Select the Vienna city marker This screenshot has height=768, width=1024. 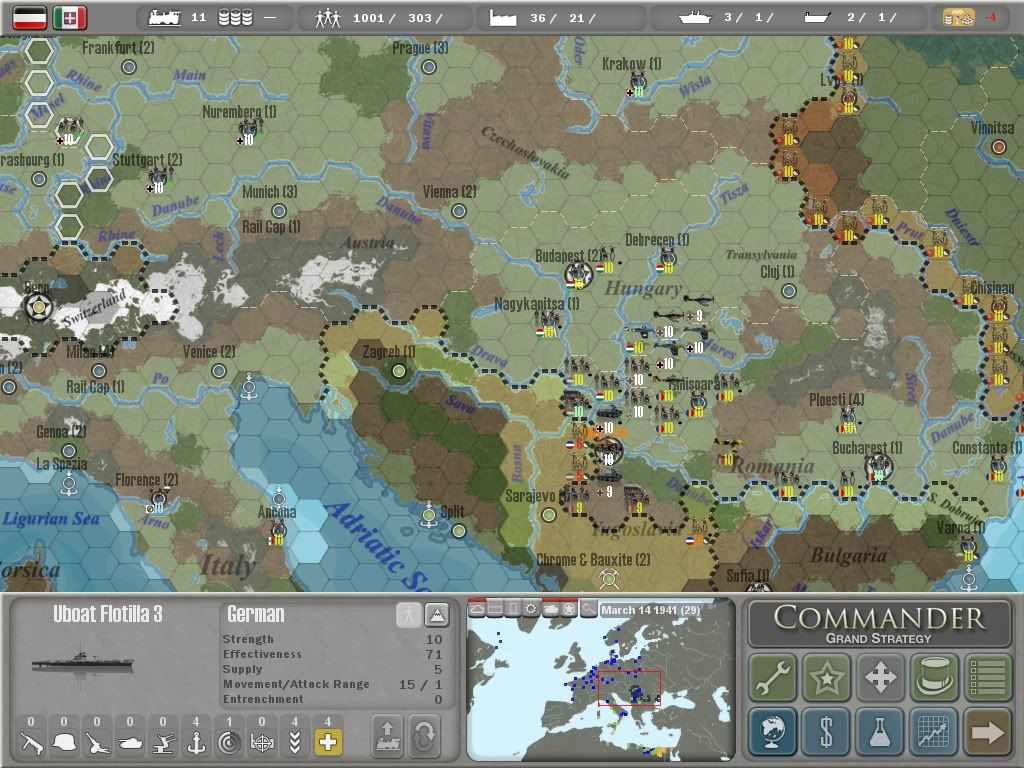[x=459, y=210]
